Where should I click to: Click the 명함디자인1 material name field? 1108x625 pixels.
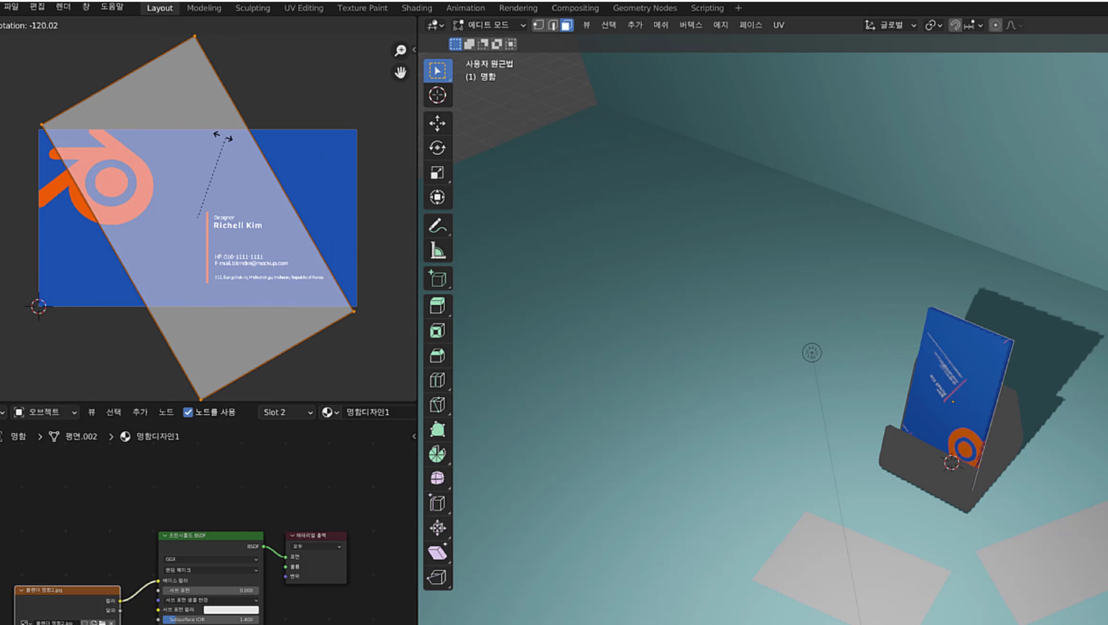(x=367, y=412)
